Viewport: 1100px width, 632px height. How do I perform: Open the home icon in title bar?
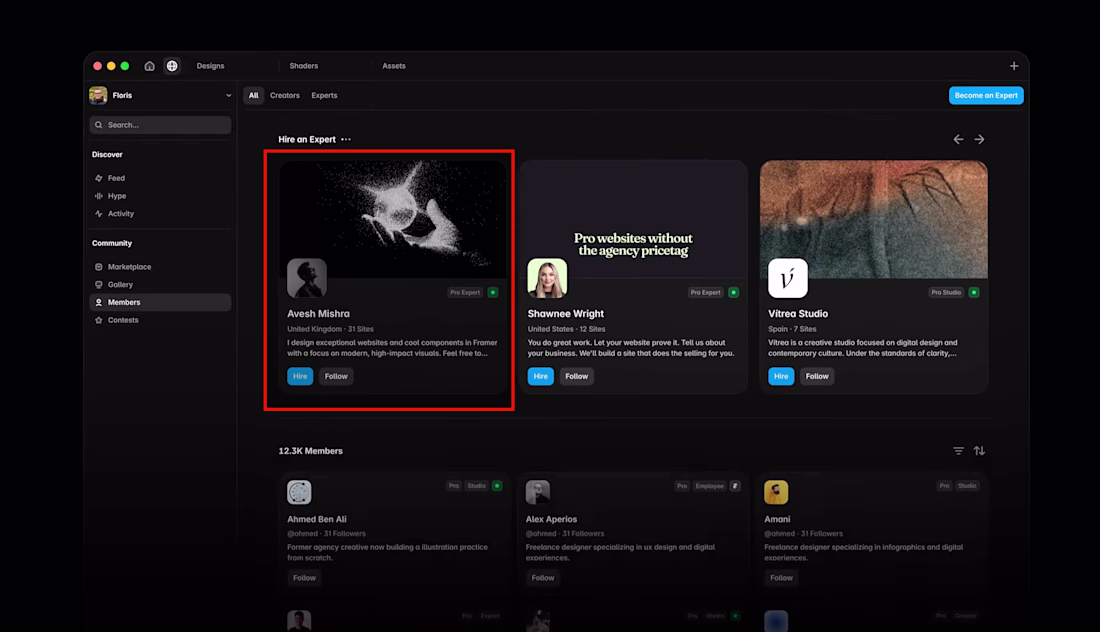coord(149,66)
